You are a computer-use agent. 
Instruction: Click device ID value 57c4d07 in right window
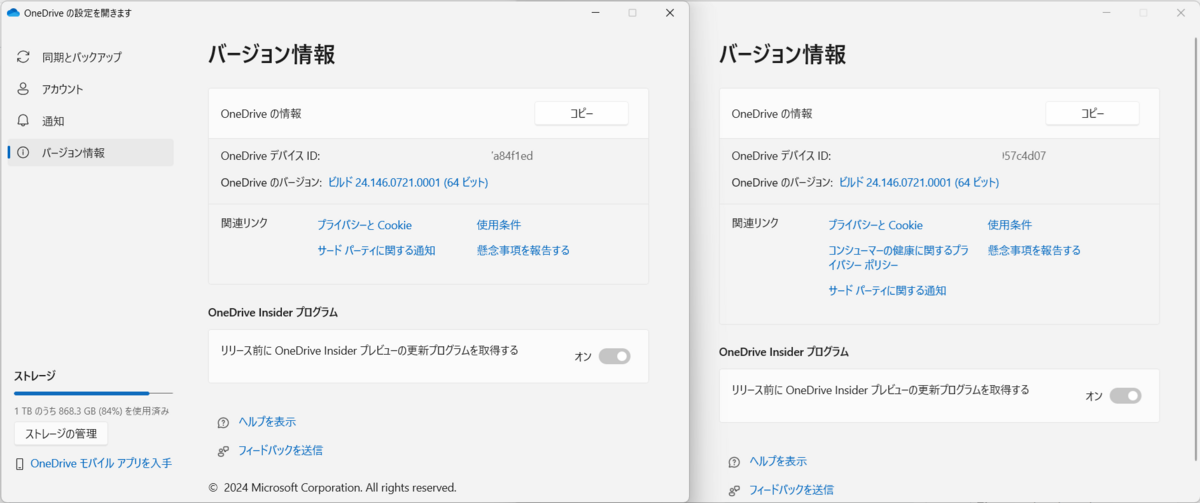point(1024,156)
